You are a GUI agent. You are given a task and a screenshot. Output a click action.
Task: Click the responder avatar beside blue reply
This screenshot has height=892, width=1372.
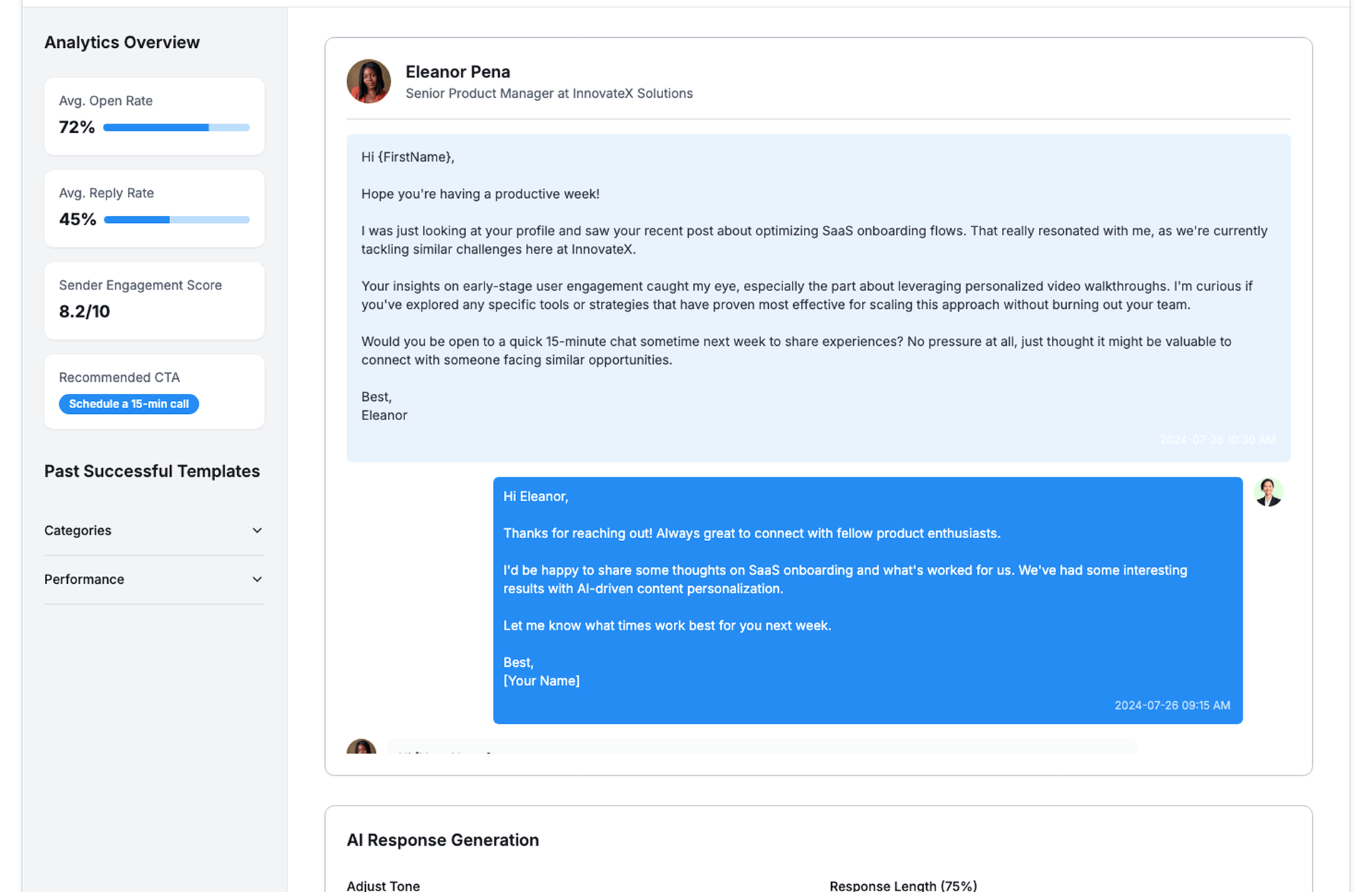click(1268, 492)
